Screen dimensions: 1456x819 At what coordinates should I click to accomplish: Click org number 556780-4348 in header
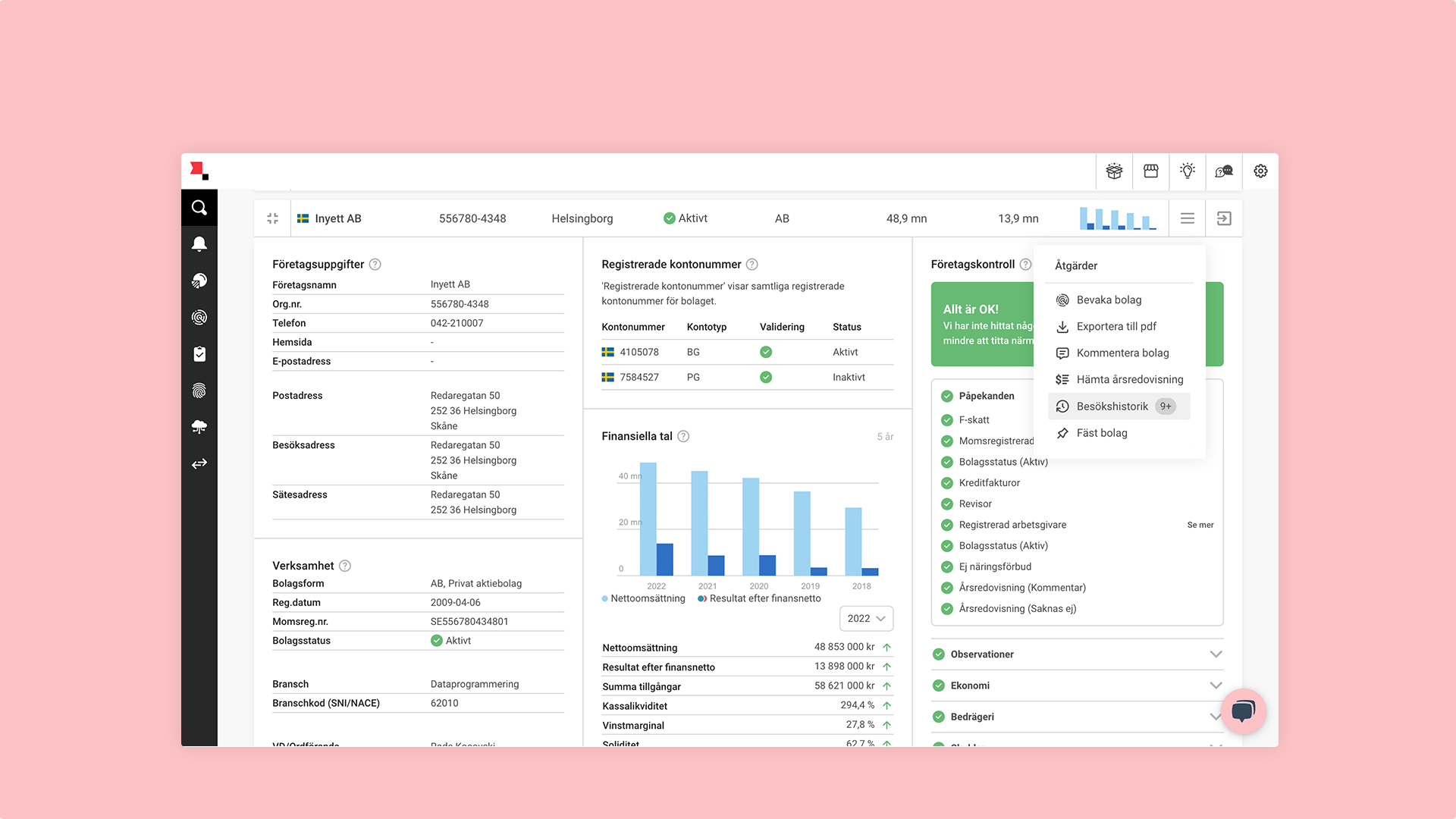click(x=472, y=218)
